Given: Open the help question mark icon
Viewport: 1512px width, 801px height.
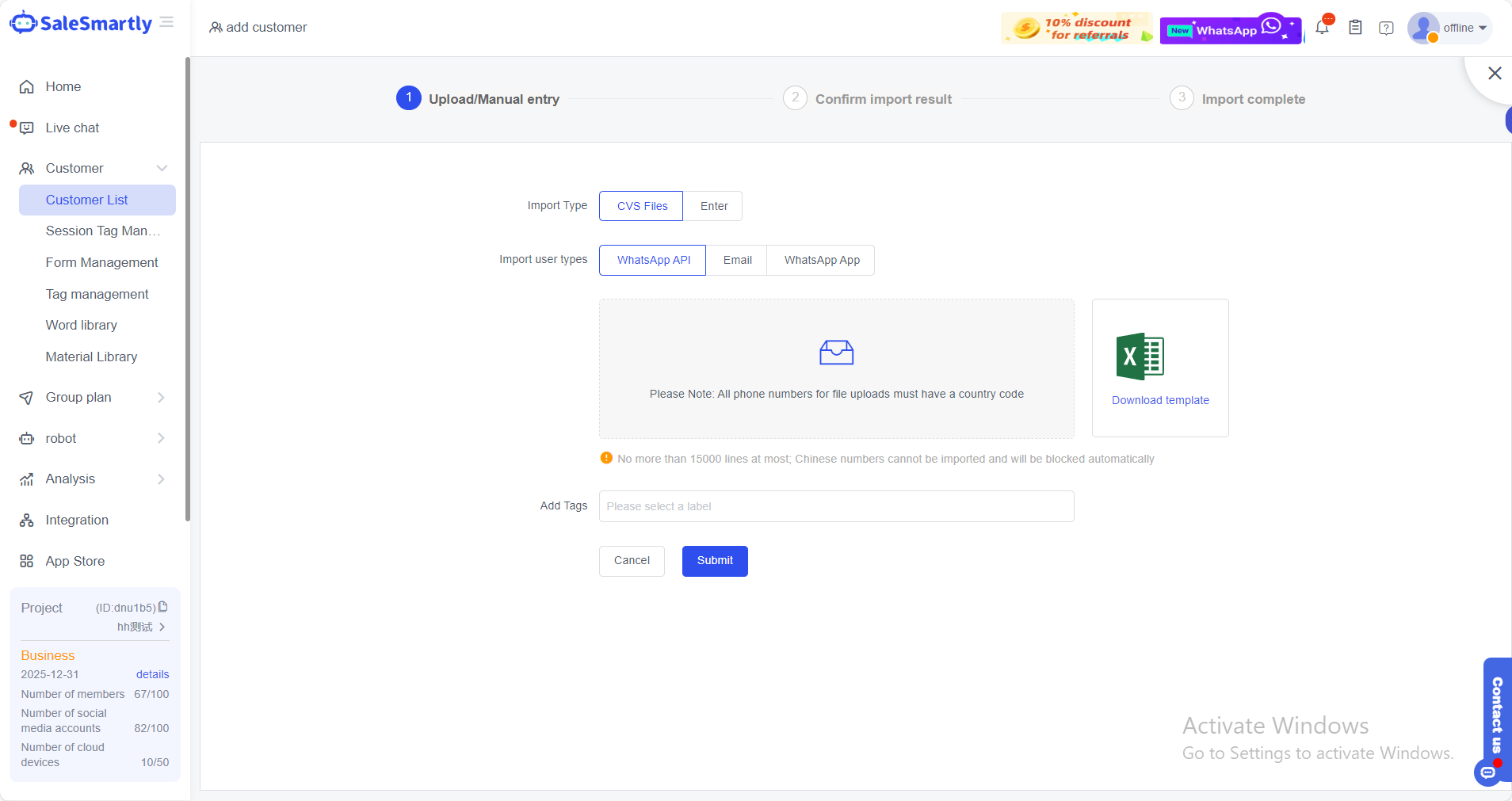Looking at the screenshot, I should (1386, 29).
